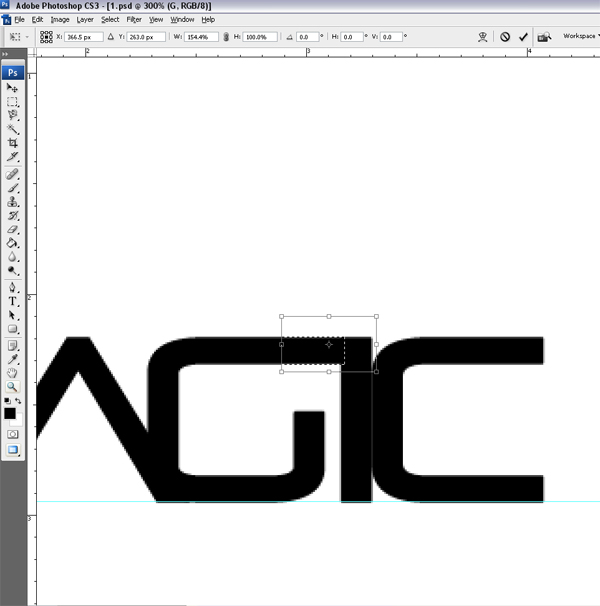The height and width of the screenshot is (606, 600).
Task: Select the Move tool
Action: 12,88
